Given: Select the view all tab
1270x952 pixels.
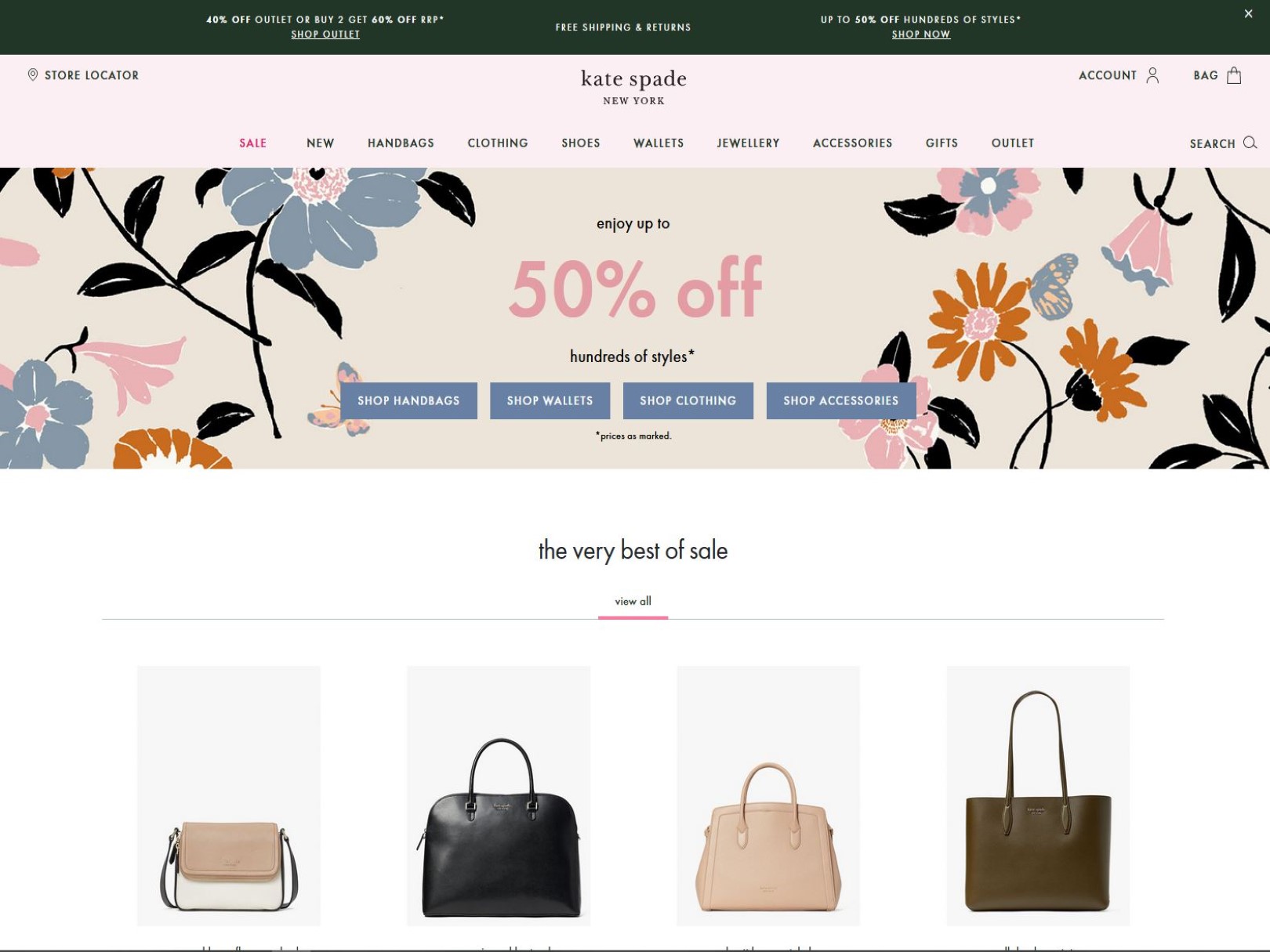Looking at the screenshot, I should point(633,602).
